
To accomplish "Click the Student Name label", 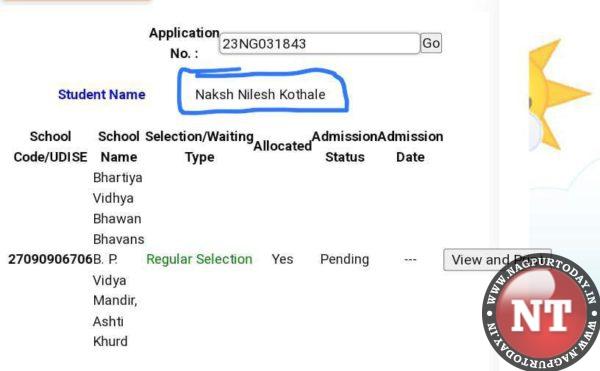I will pos(101,94).
